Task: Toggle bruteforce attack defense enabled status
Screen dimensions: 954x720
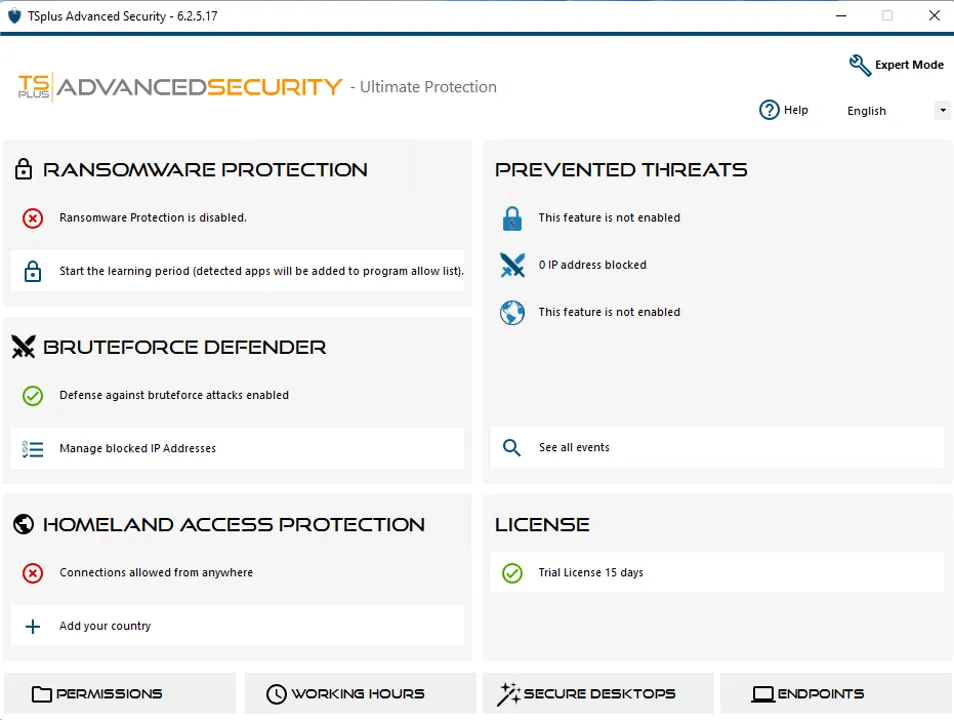Action: tap(33, 396)
